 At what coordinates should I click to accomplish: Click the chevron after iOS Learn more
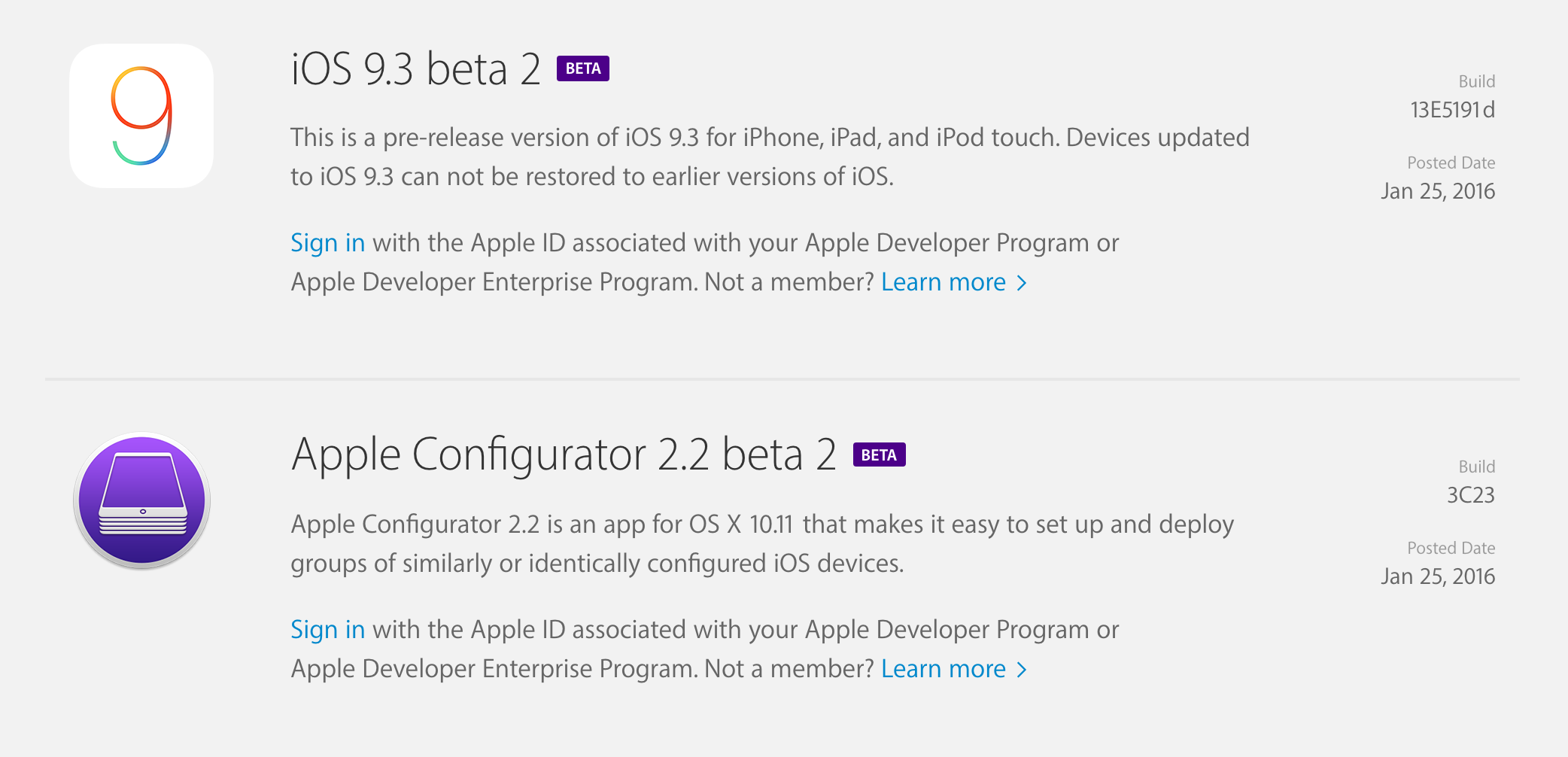(1022, 283)
